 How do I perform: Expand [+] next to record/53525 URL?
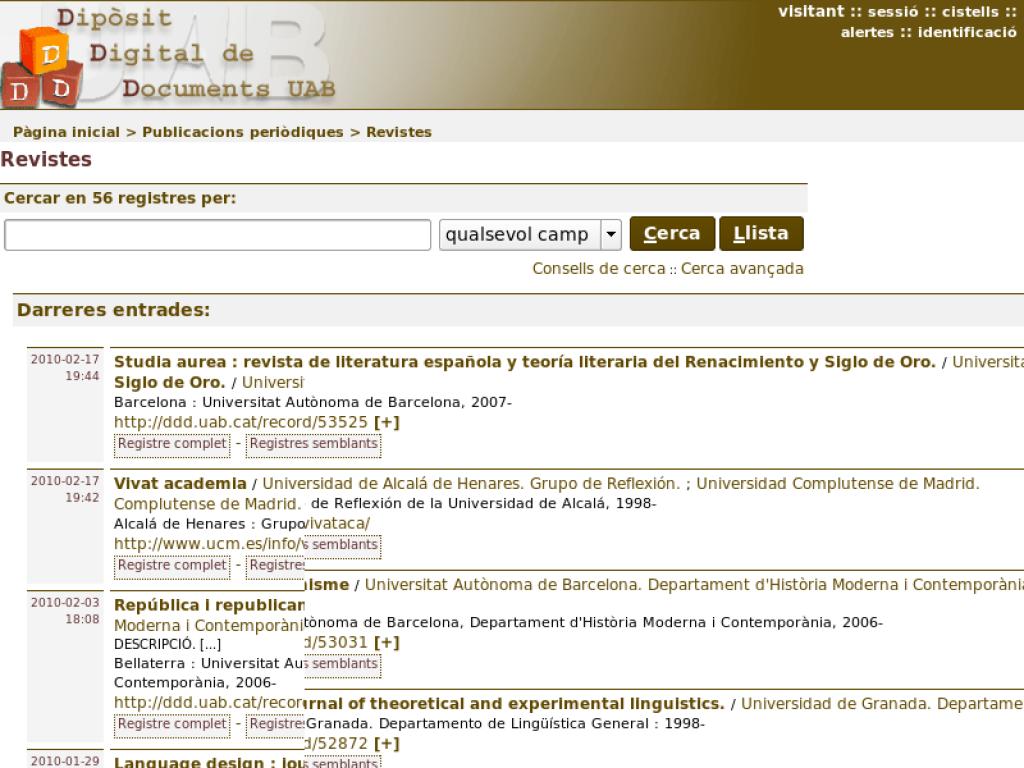point(386,422)
